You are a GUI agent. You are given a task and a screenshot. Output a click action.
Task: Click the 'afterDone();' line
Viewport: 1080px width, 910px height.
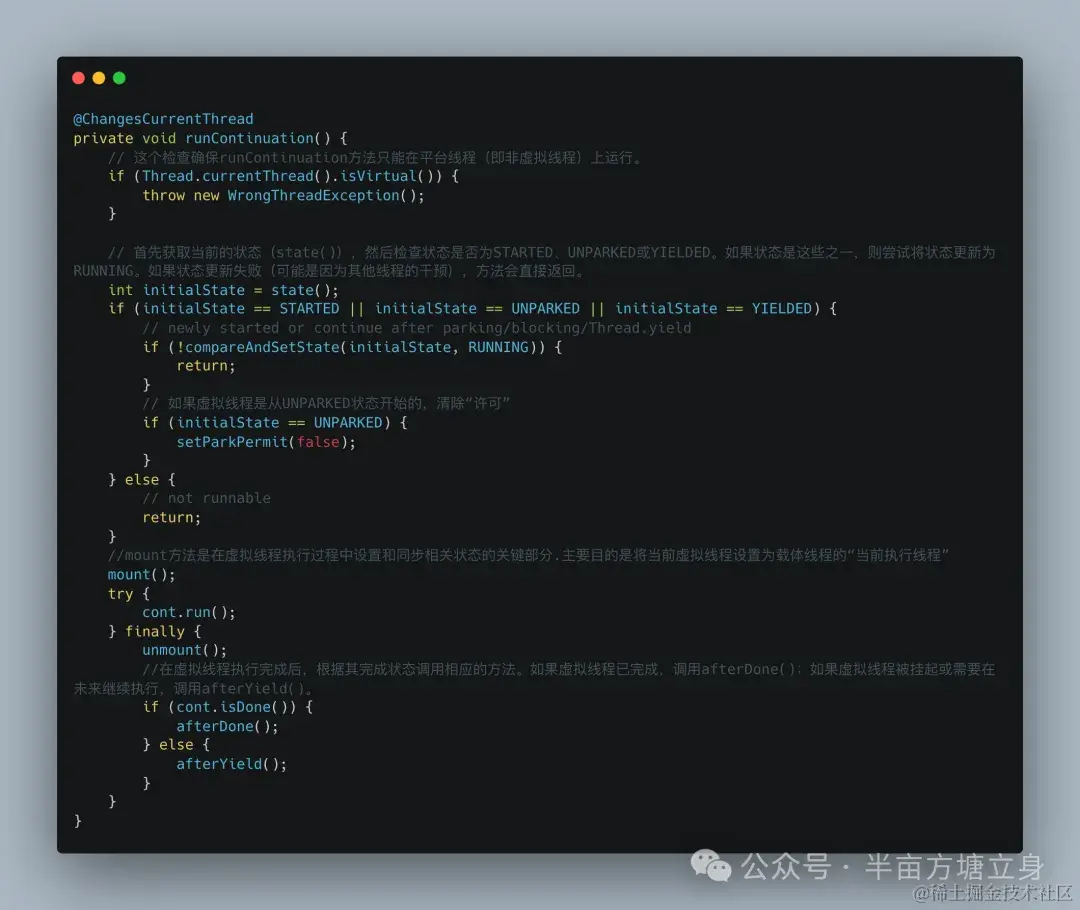(227, 726)
